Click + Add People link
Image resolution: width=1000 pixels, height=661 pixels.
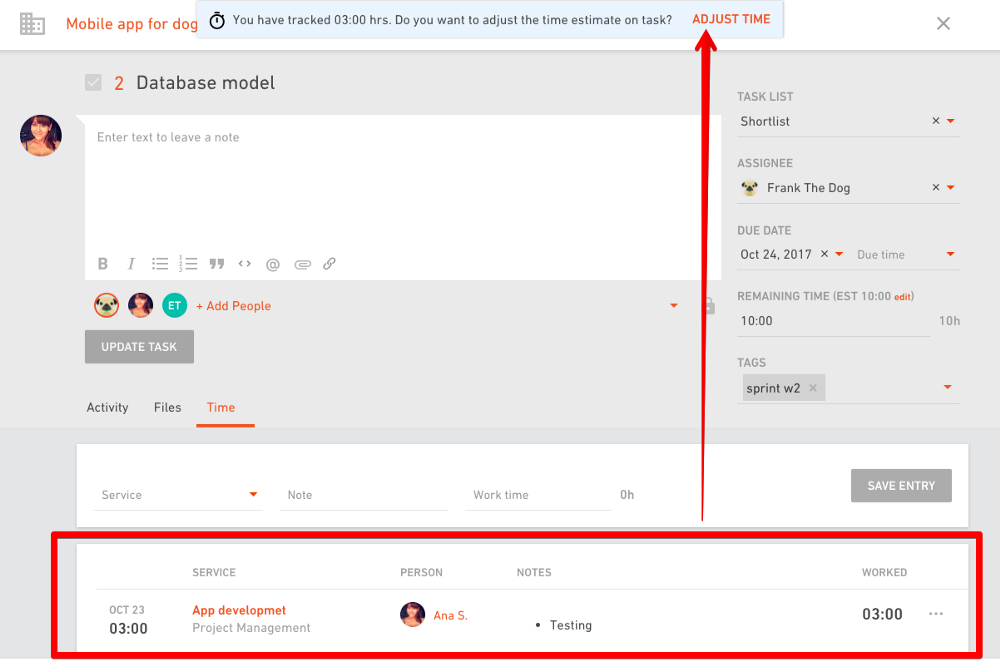233,306
